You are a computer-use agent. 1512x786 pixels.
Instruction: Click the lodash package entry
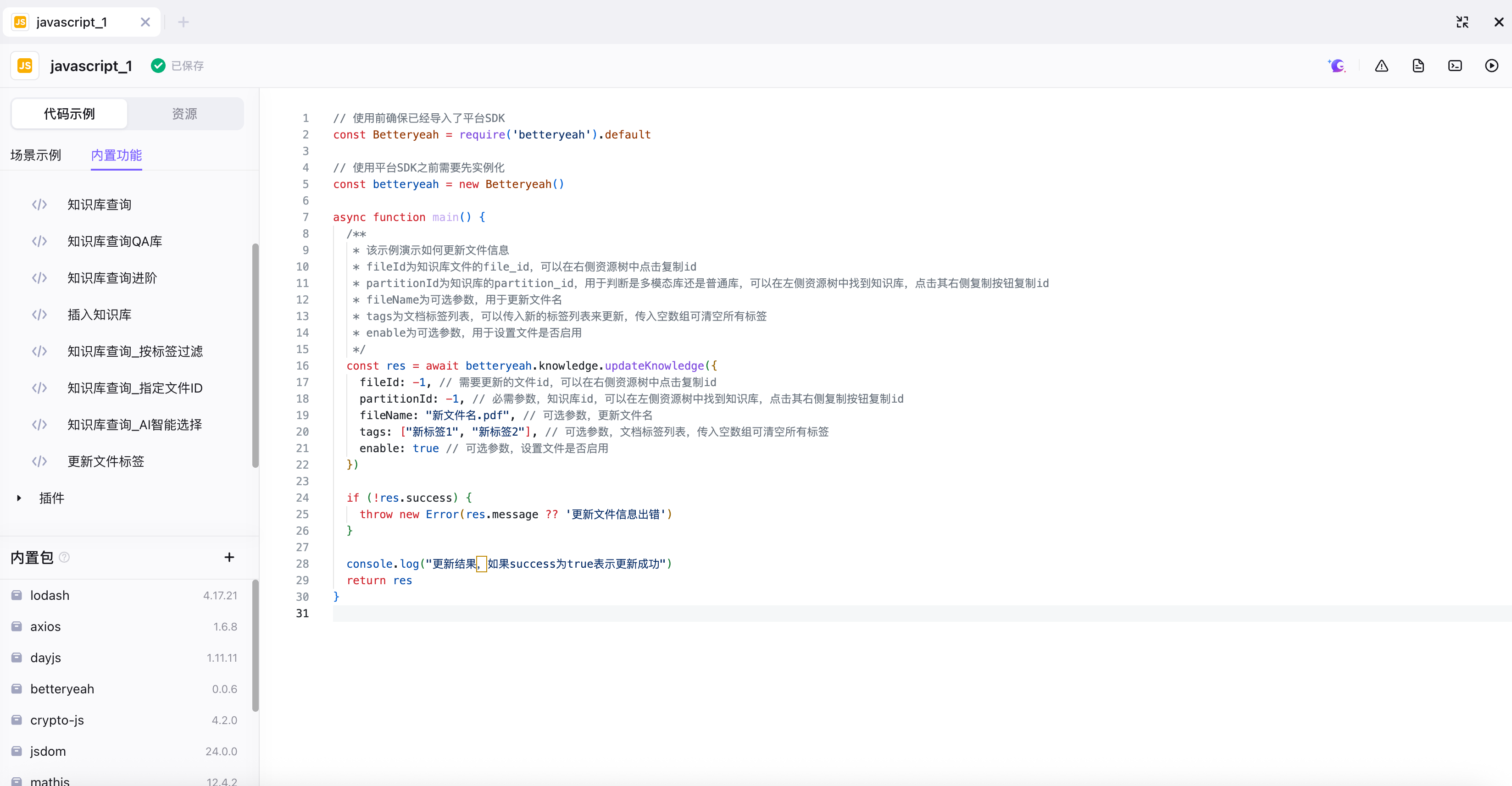click(x=50, y=595)
